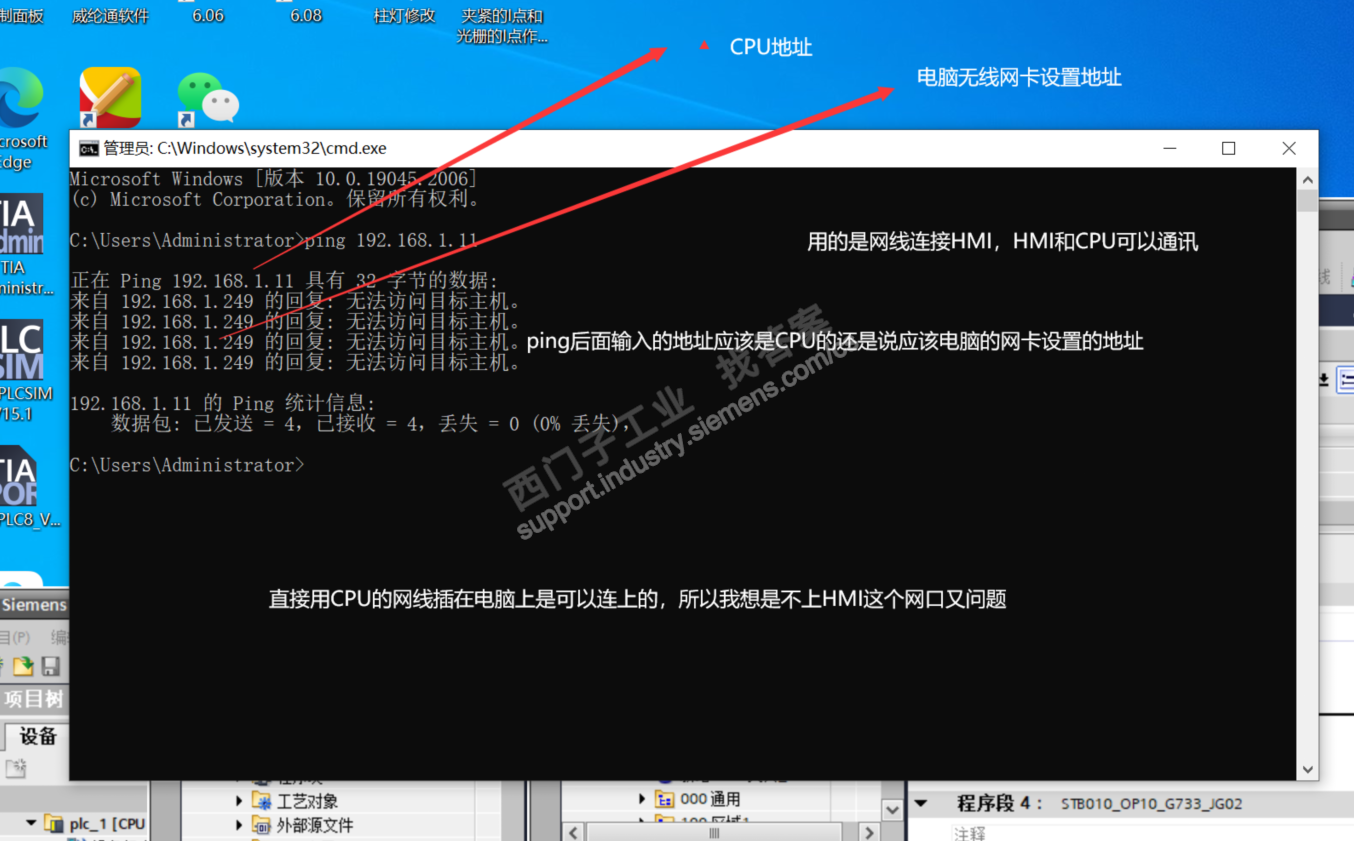Minimize the cmd.exe window

point(1170,149)
